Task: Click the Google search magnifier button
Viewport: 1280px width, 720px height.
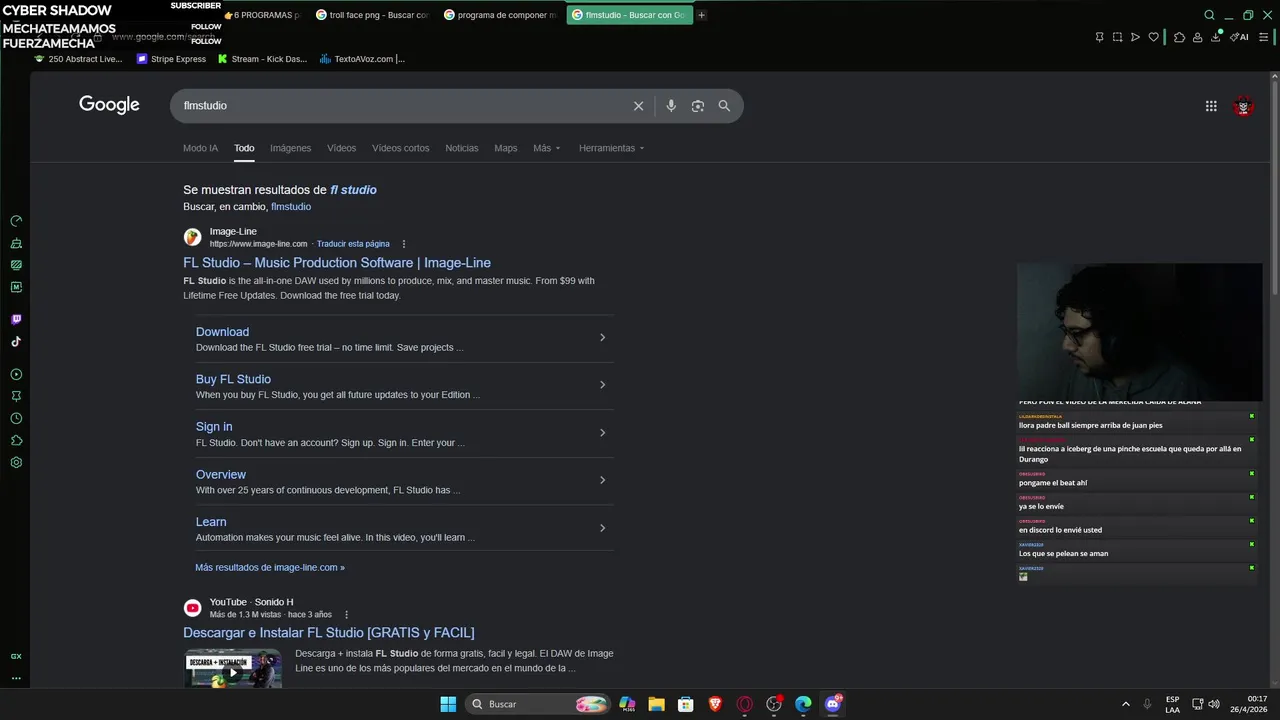Action: pos(724,106)
